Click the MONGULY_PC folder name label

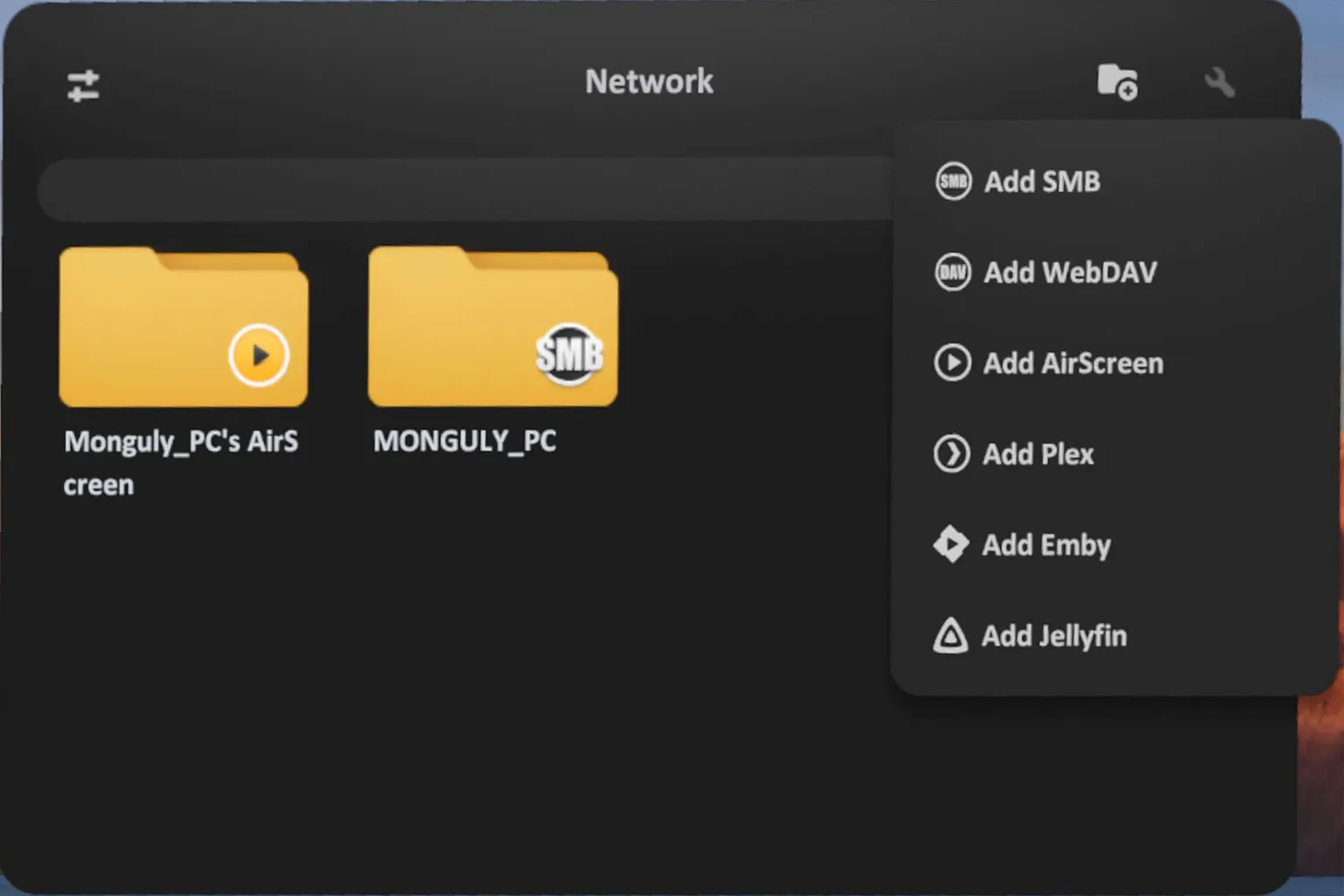465,441
